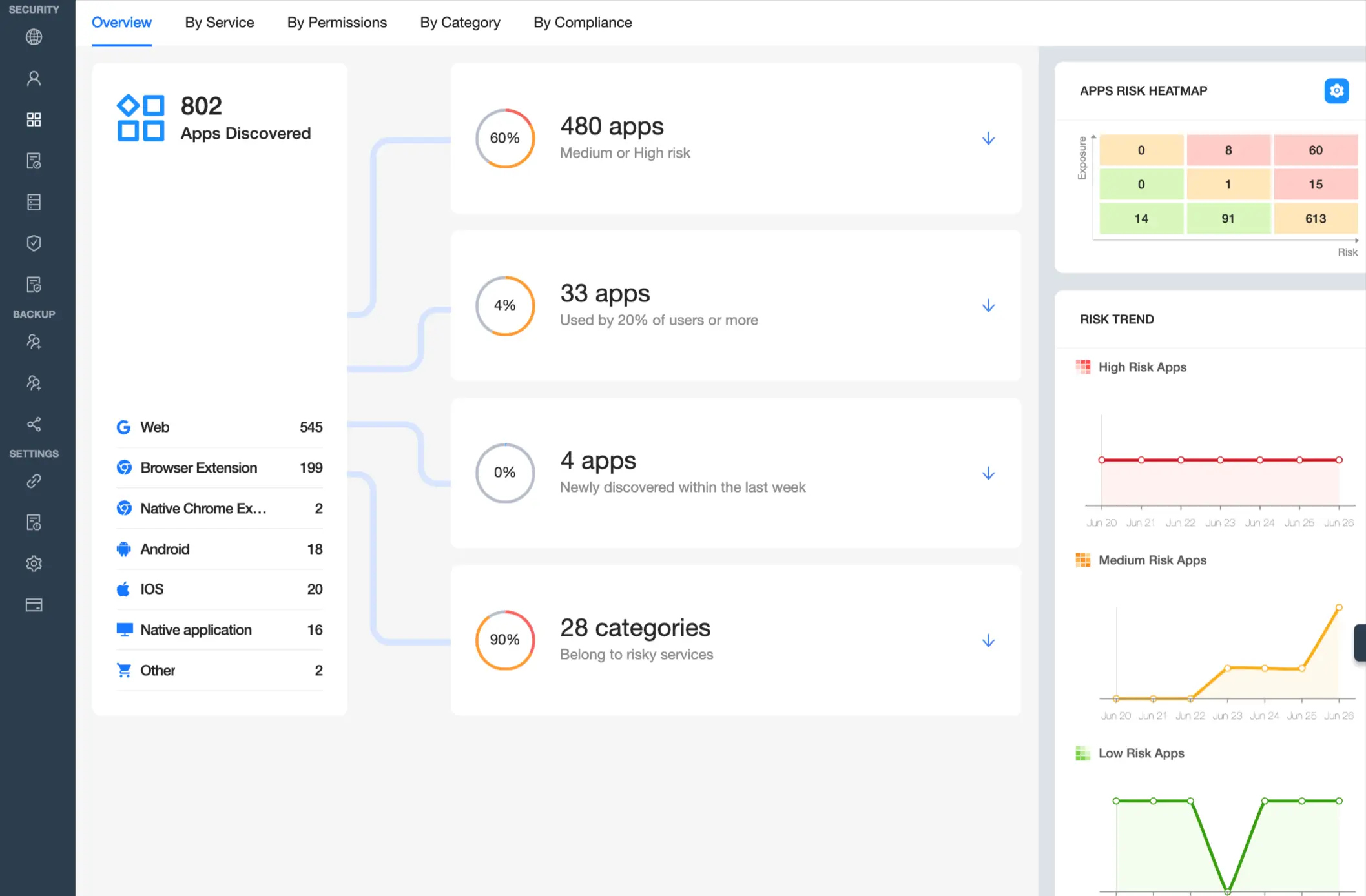
Task: Open the By Compliance tab
Action: [583, 23]
